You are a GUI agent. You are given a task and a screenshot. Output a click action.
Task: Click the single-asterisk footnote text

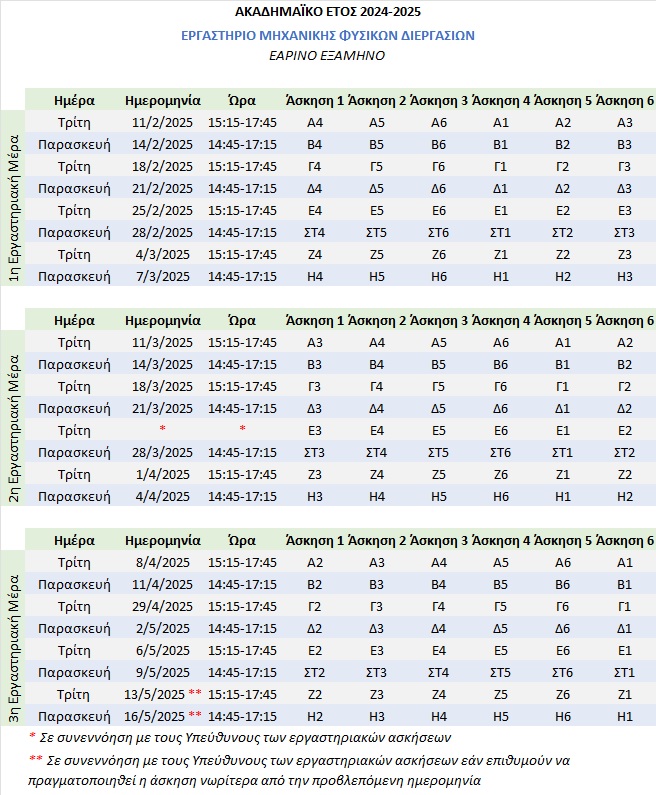240,737
